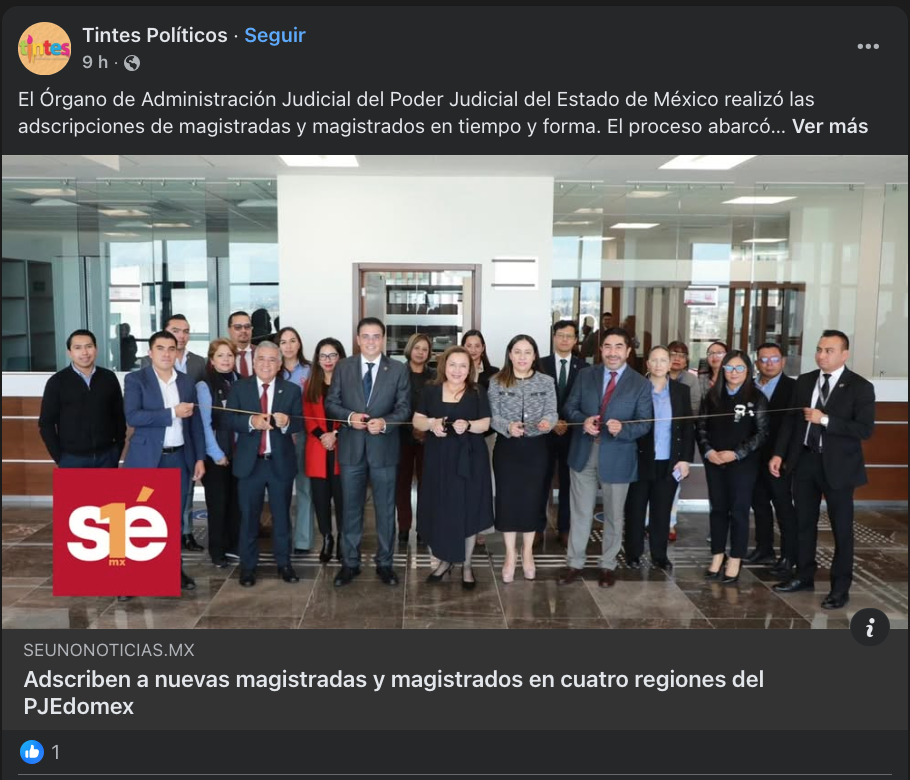The width and height of the screenshot is (910, 780).
Task: Open the ribbon-cutting article photo
Action: 455,392
